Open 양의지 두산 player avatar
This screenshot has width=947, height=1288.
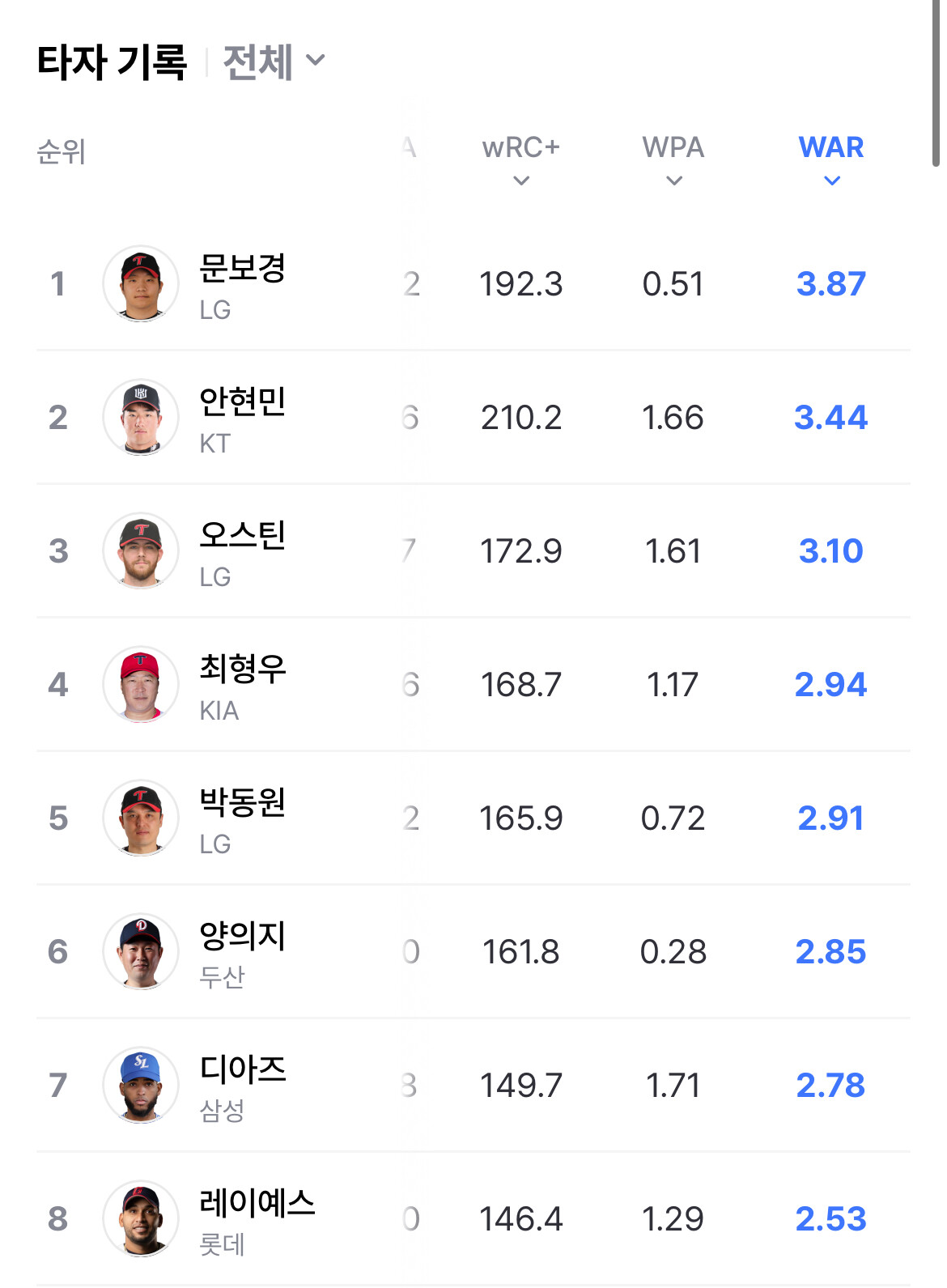click(x=141, y=951)
